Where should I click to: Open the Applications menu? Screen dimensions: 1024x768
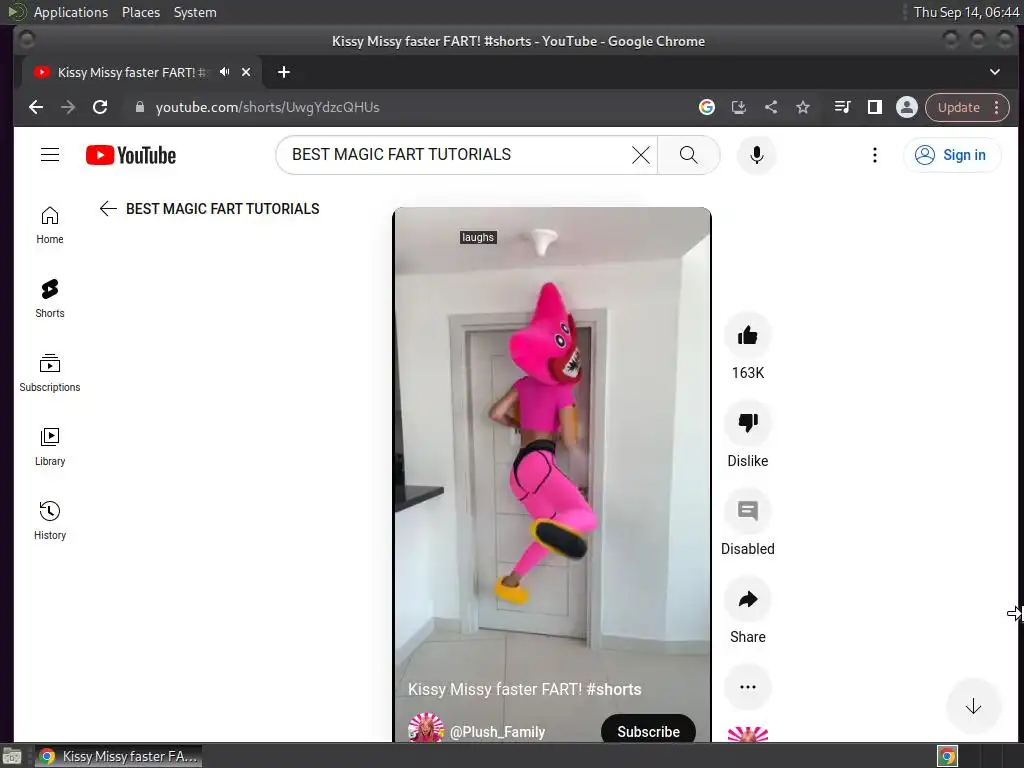(x=71, y=12)
